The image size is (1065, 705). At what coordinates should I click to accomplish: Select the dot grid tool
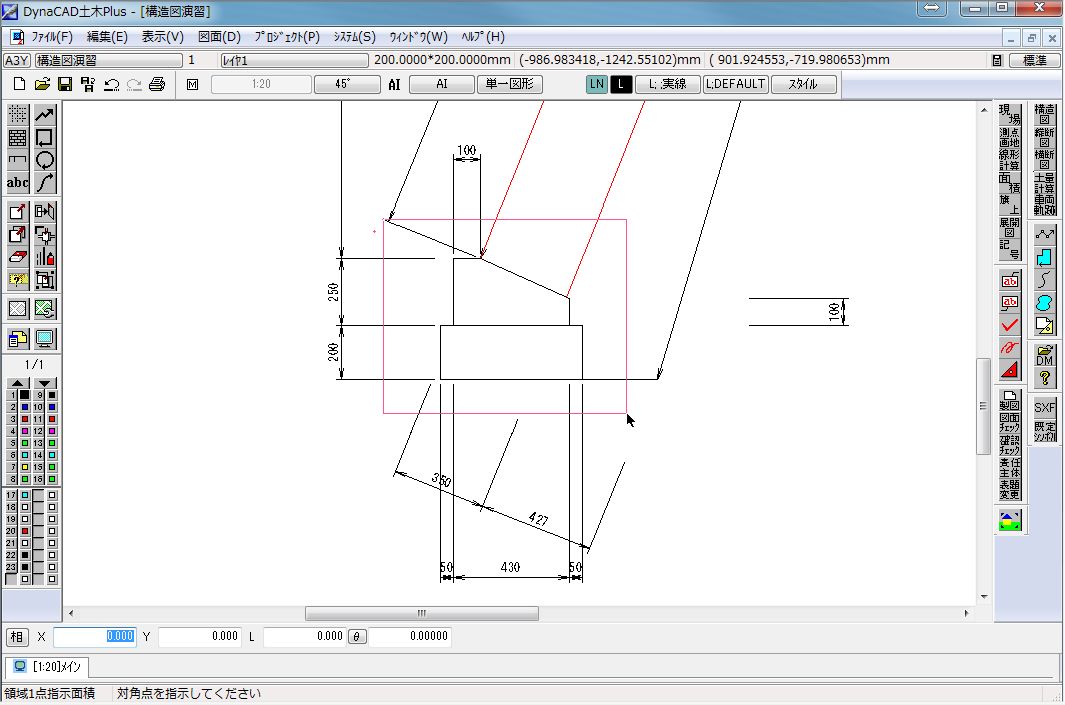pyautogui.click(x=18, y=114)
